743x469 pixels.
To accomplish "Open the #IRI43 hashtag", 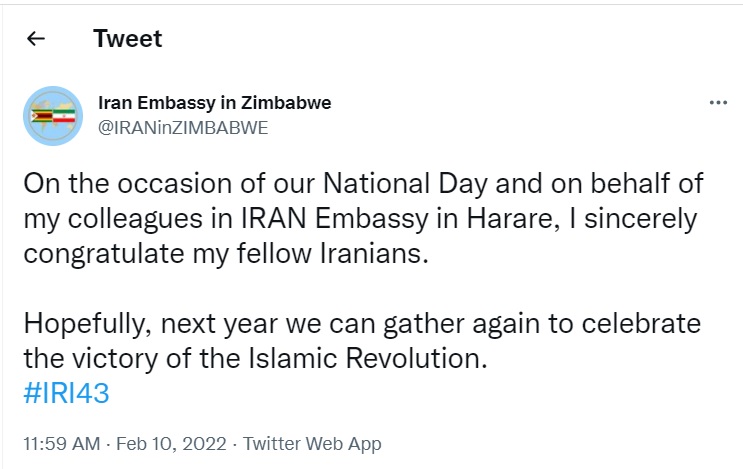I will coord(65,393).
